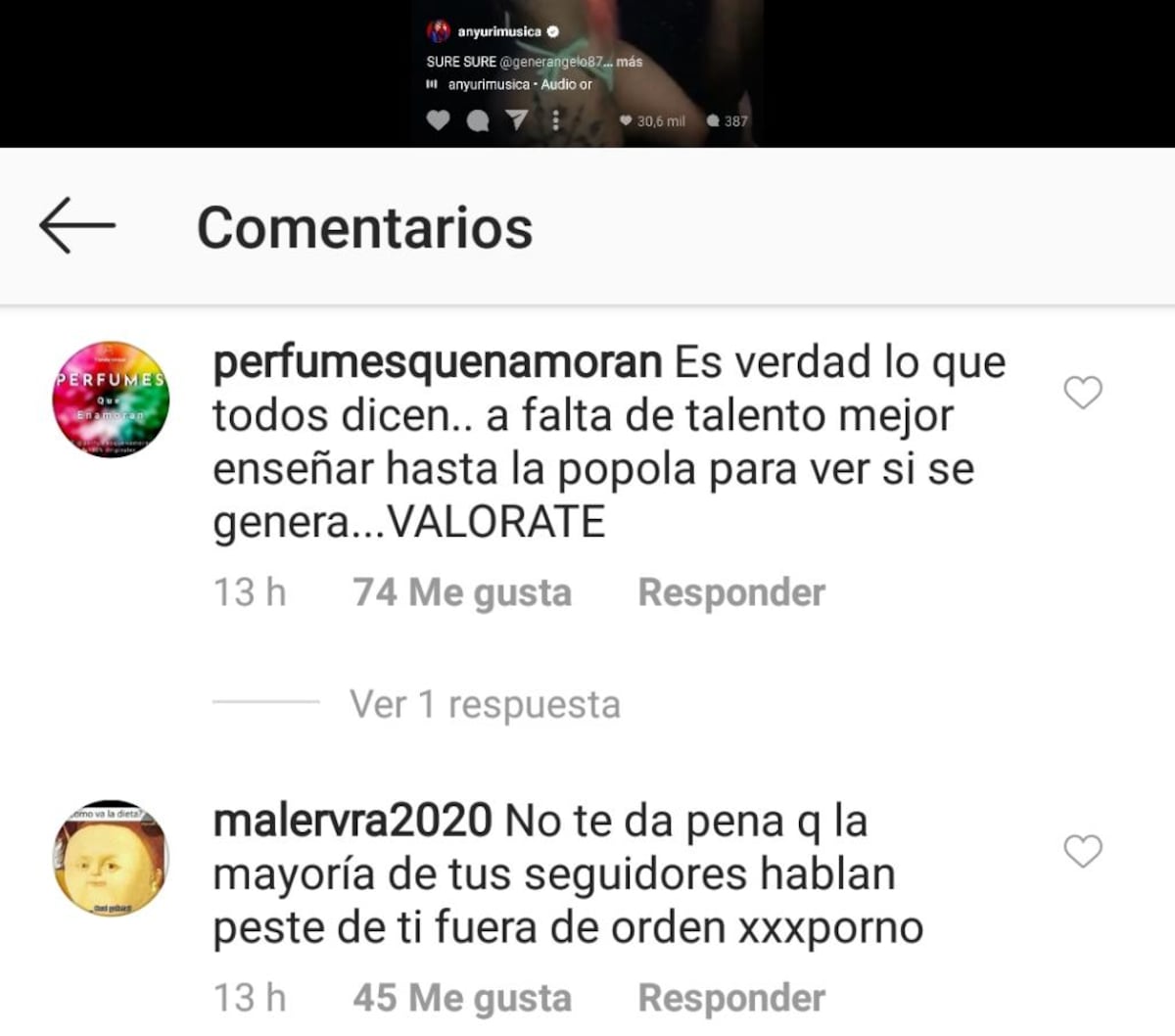
Task: Open comment bubble icon on video
Action: coord(478,120)
